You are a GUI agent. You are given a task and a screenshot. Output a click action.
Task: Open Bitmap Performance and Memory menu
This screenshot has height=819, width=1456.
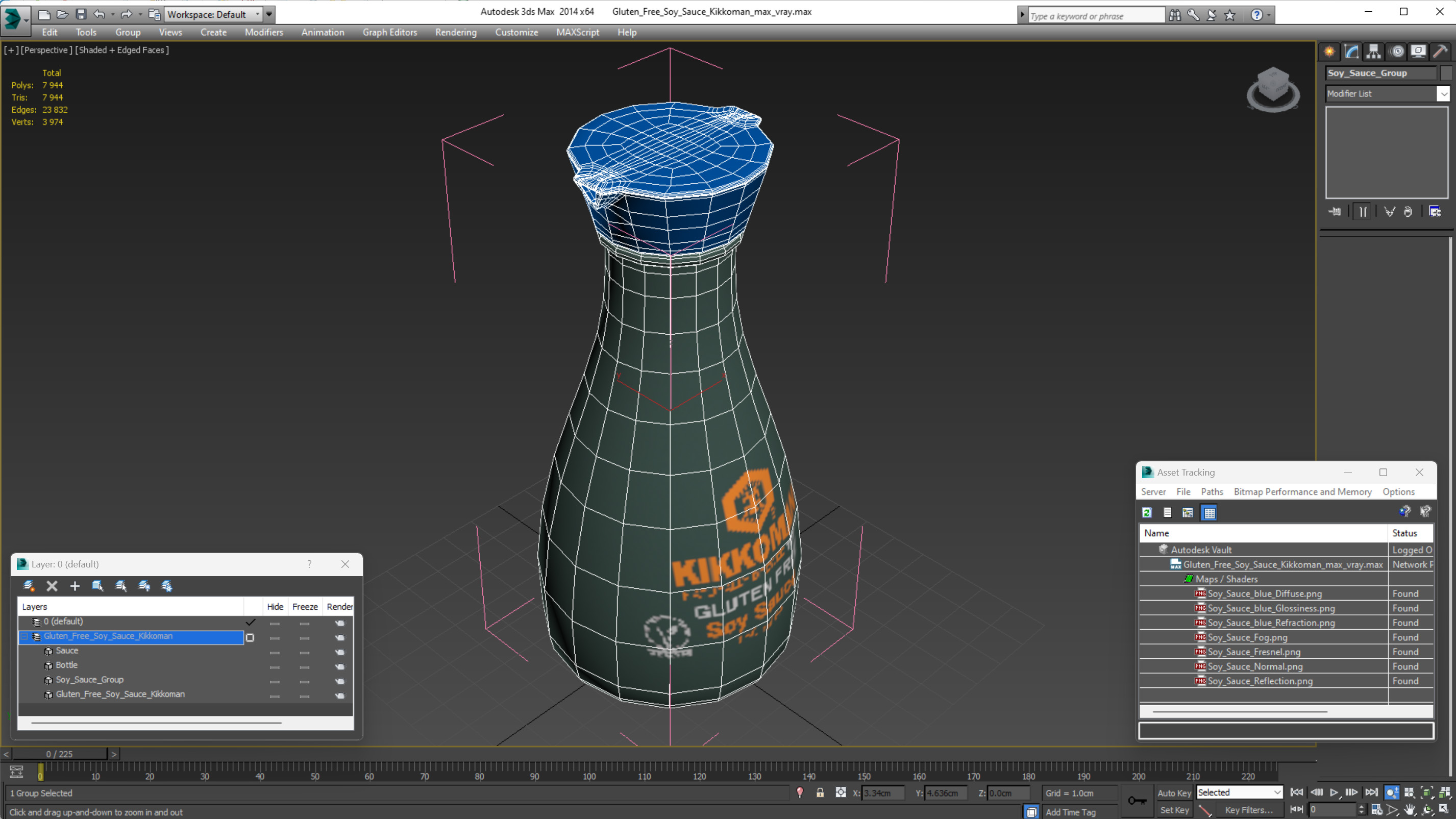point(1302,492)
